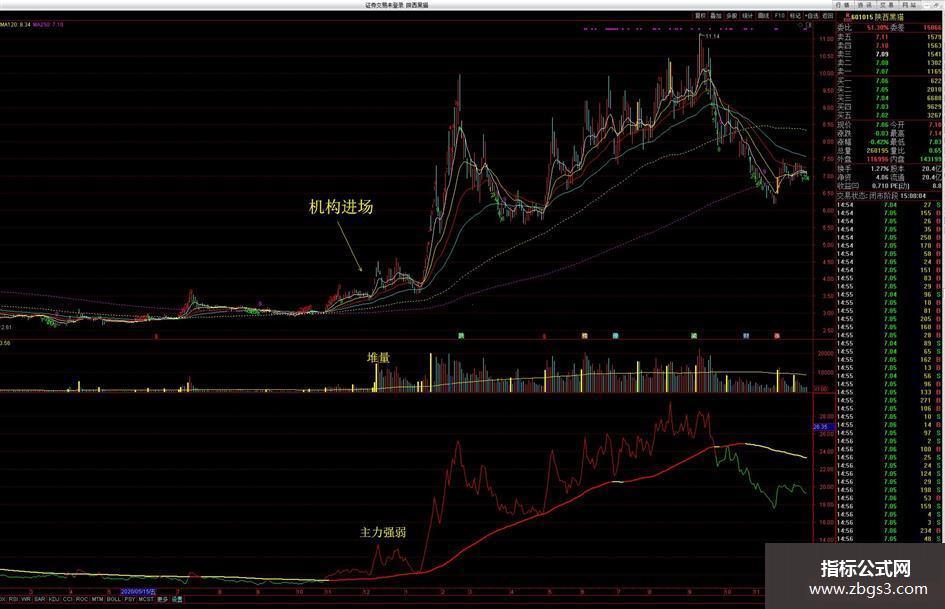
Task: Open the 资讯 top menu
Action: [x=865, y=5]
